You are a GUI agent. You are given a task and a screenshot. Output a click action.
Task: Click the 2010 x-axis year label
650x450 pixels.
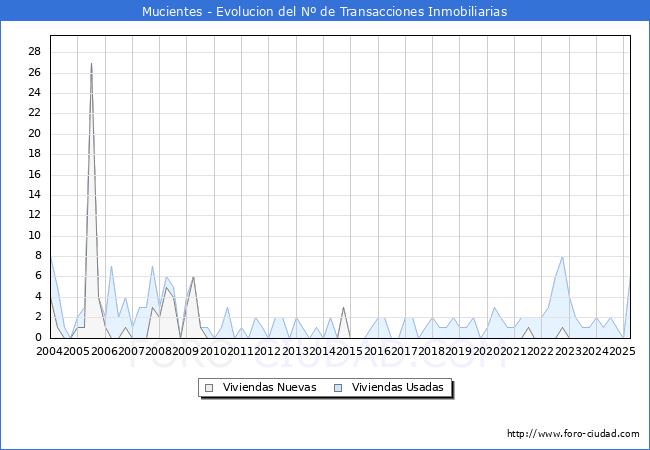(x=213, y=351)
